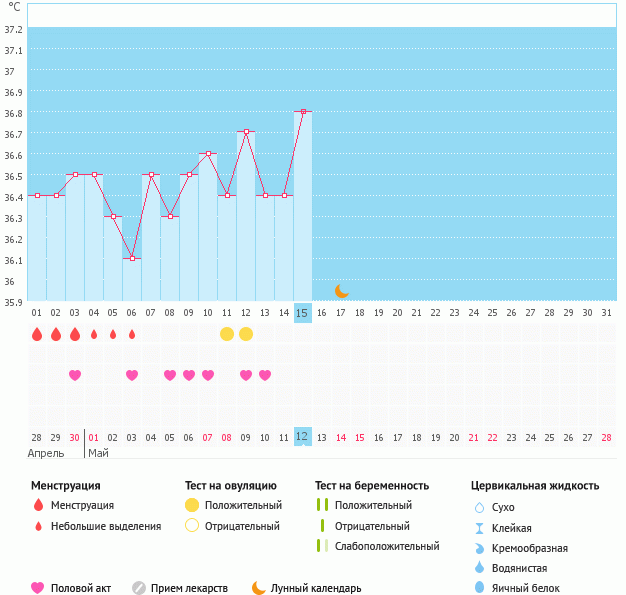This screenshot has height=595, width=626.
Task: Click the Положительный pregnancy test icon in legend
Action: pos(321,505)
